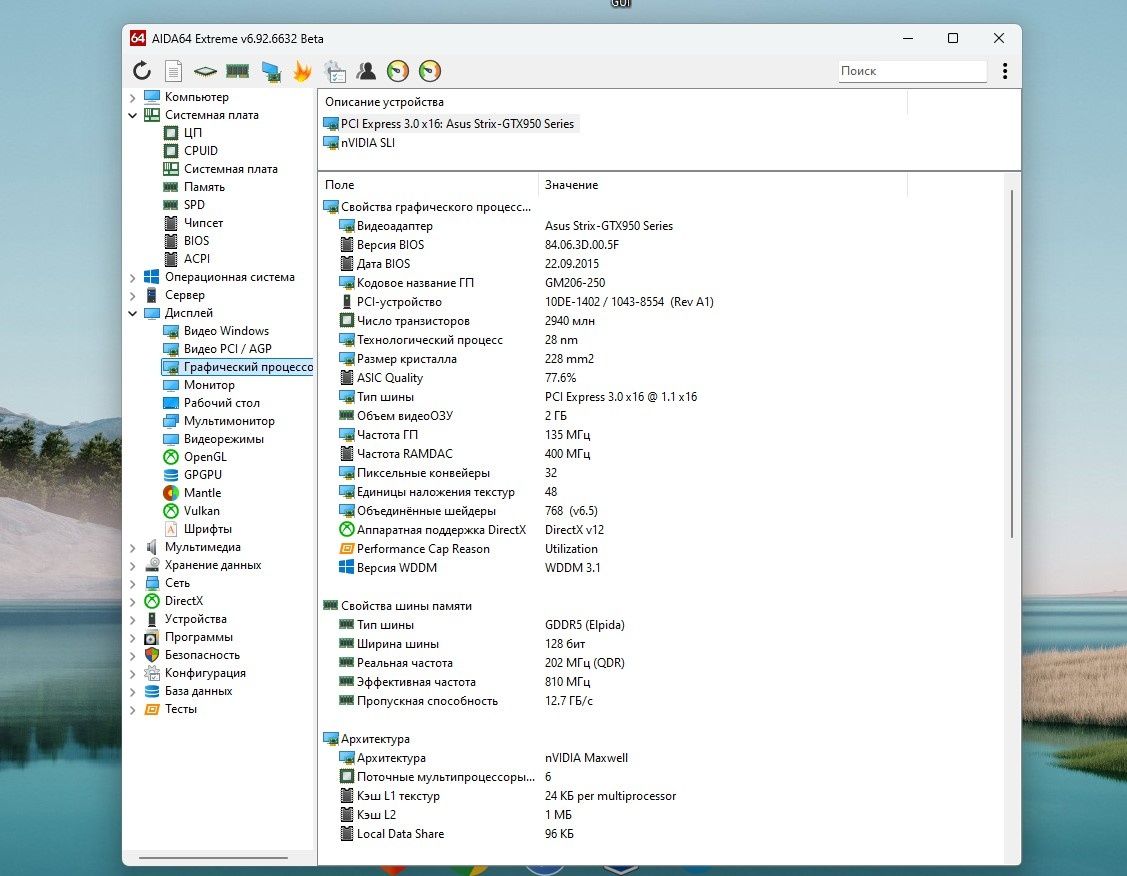Click the user silhouette toolbar icon
This screenshot has height=876, width=1127.
pos(366,70)
